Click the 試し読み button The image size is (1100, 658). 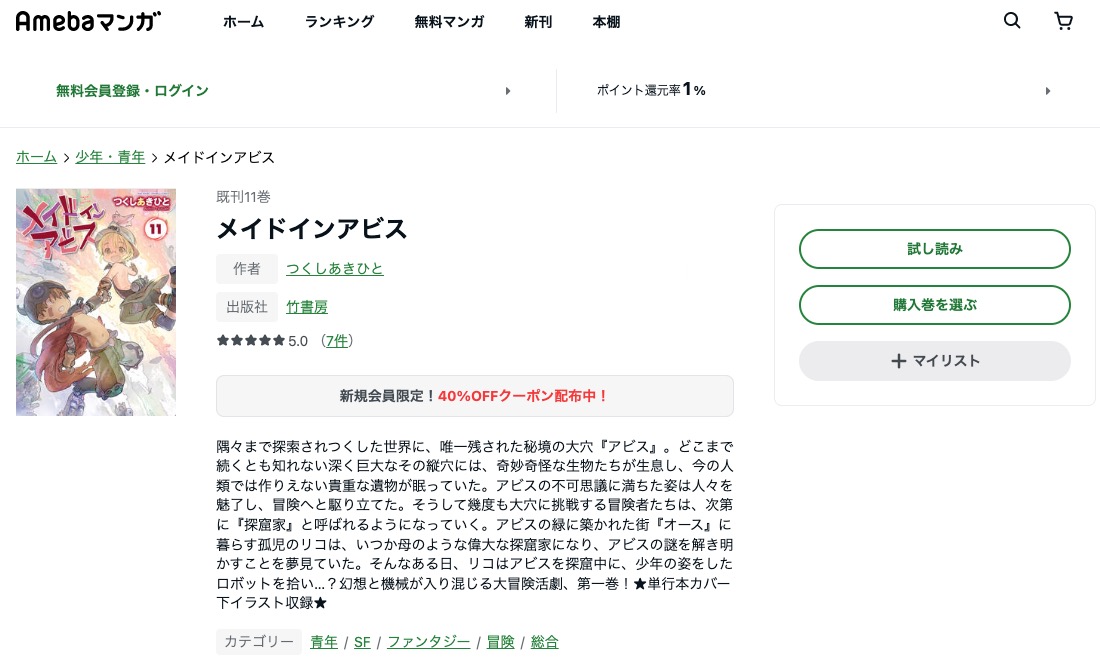[x=934, y=248]
